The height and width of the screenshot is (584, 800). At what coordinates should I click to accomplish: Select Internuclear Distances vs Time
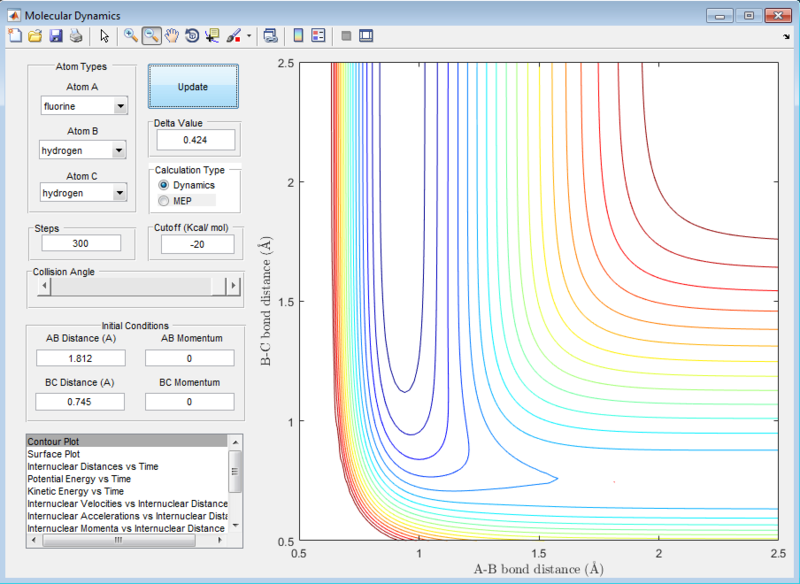point(127,466)
